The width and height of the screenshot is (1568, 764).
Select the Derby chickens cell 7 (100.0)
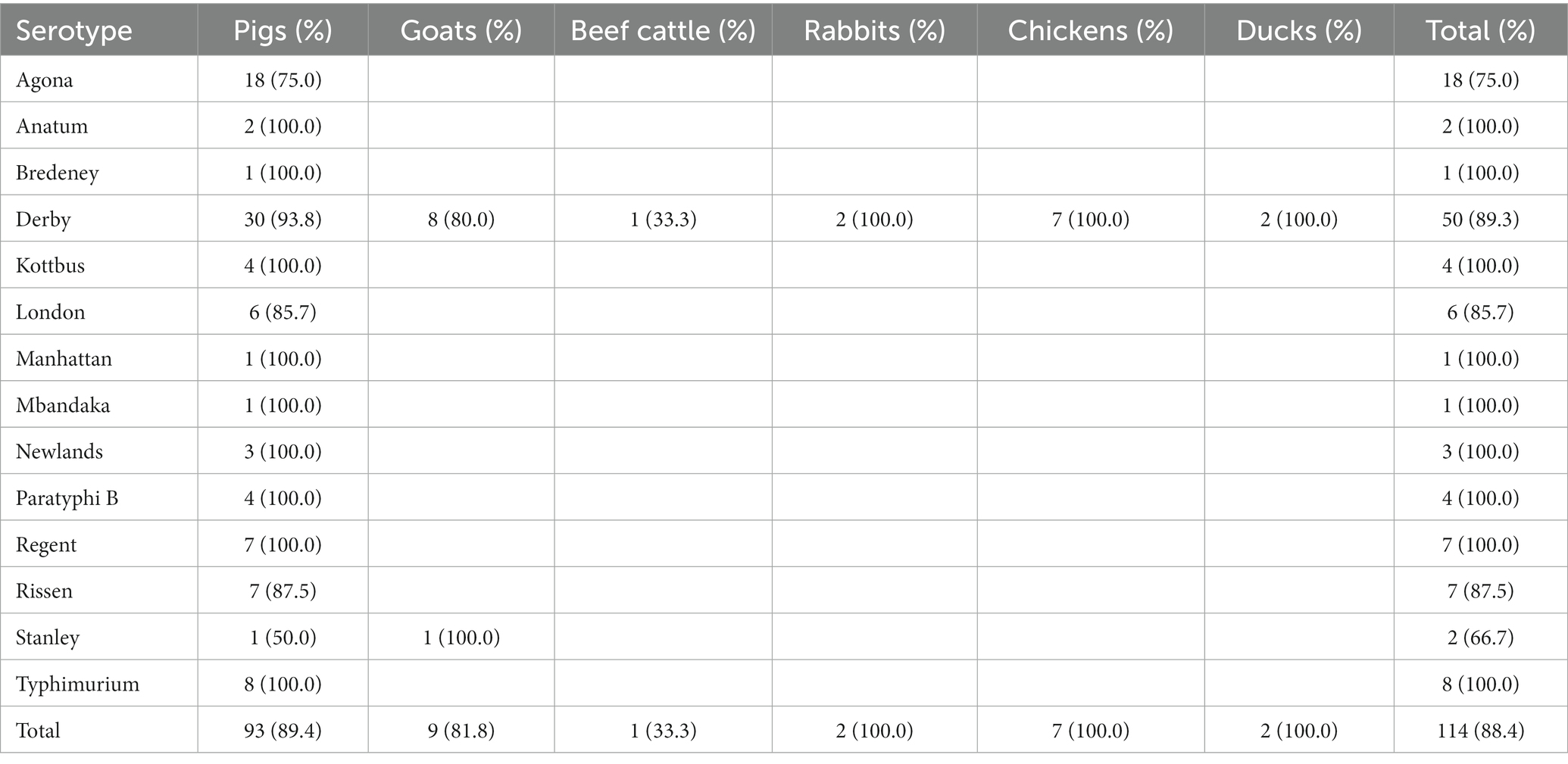pos(1091,220)
